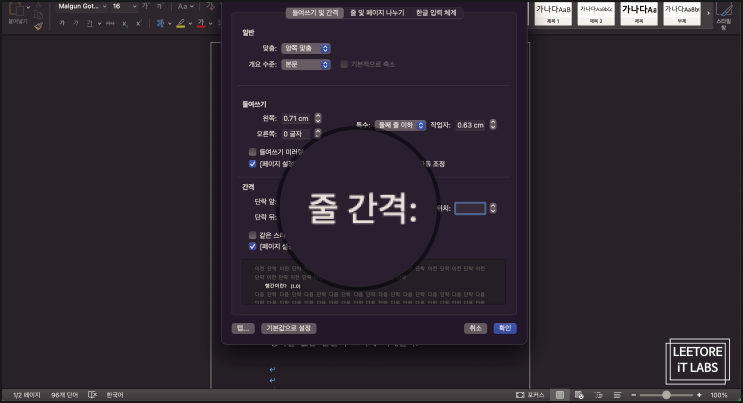Apply Superscript (x²) formatting
This screenshot has width=743, height=403.
tap(139, 23)
